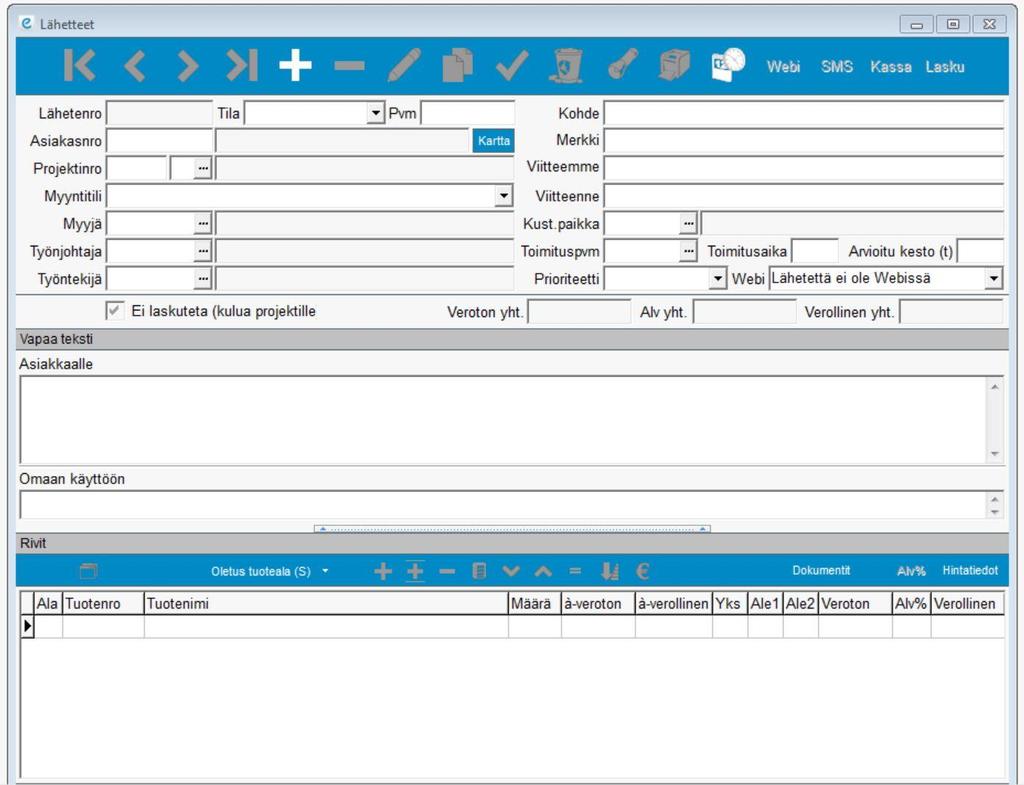Open Työntekijä lookup ellipsis button

coord(203,279)
